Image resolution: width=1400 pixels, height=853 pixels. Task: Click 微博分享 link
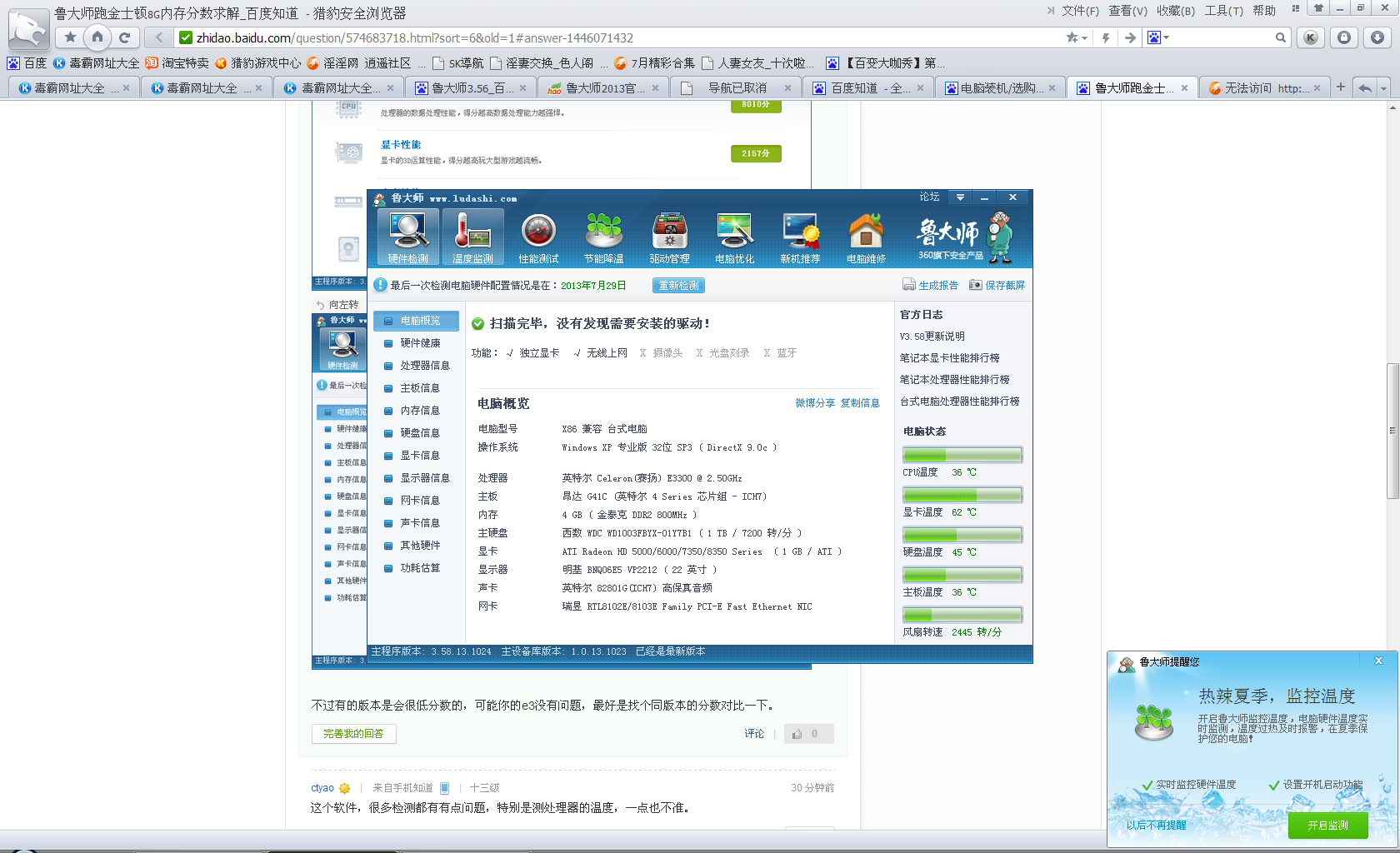tap(814, 403)
